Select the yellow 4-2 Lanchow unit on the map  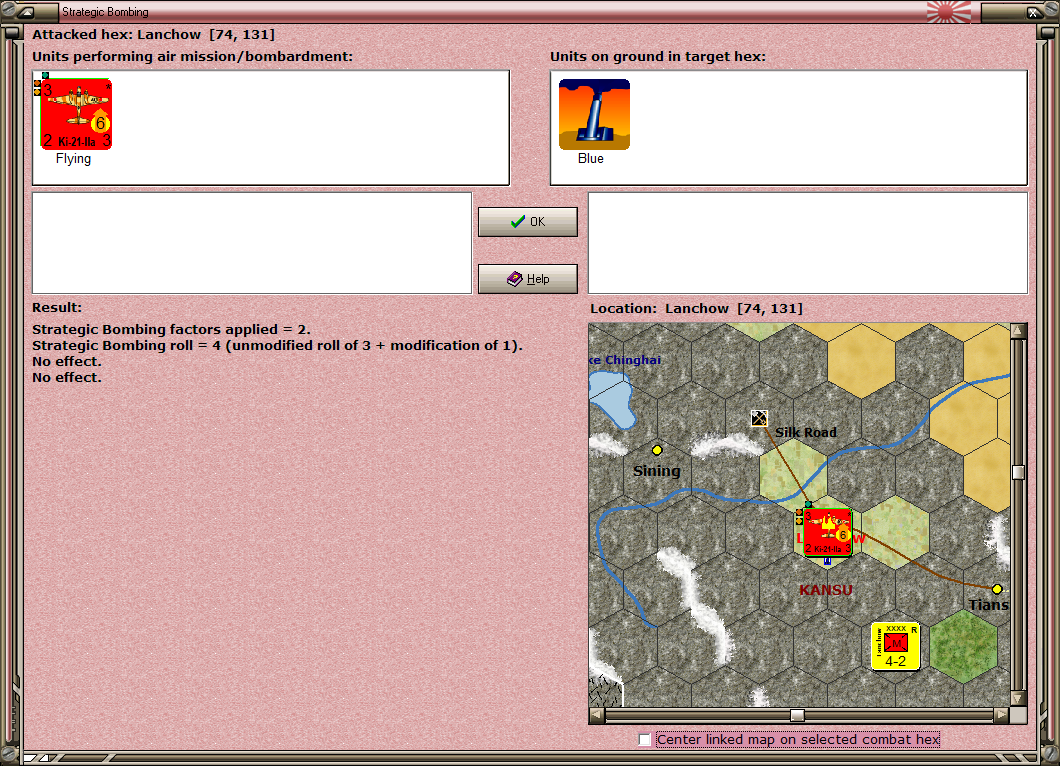click(895, 645)
